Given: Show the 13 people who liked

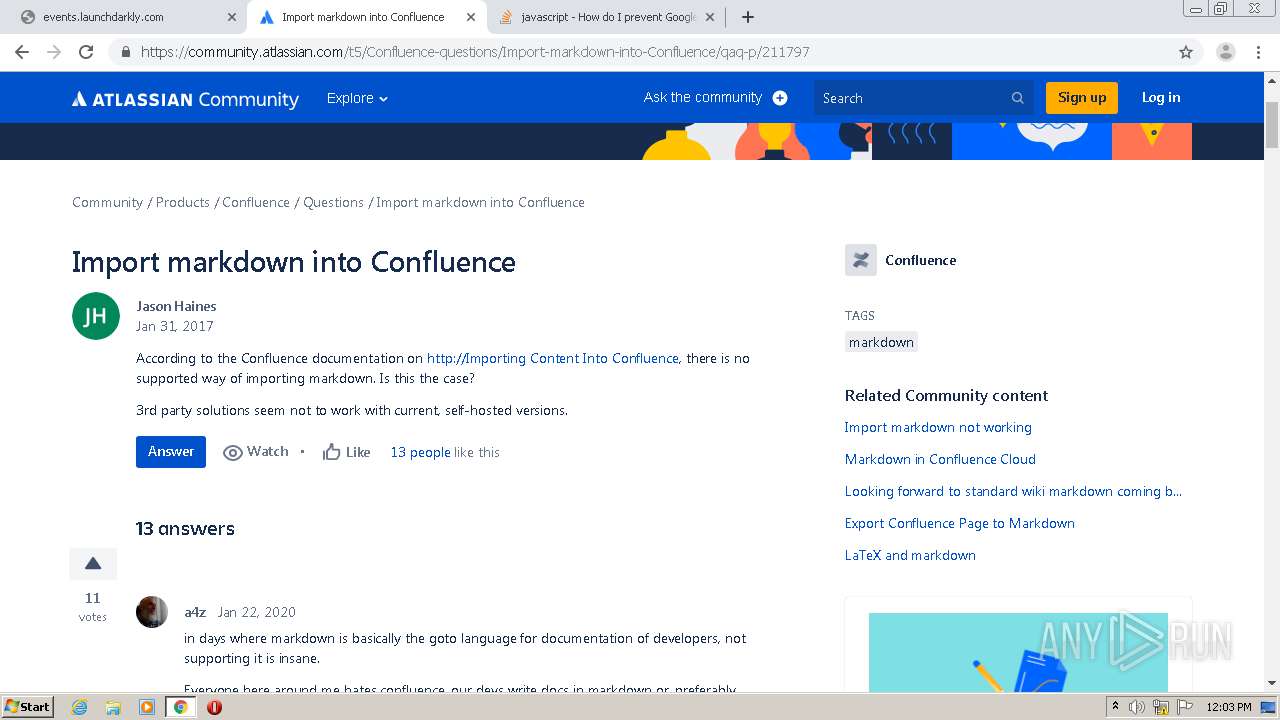Looking at the screenshot, I should tap(420, 452).
